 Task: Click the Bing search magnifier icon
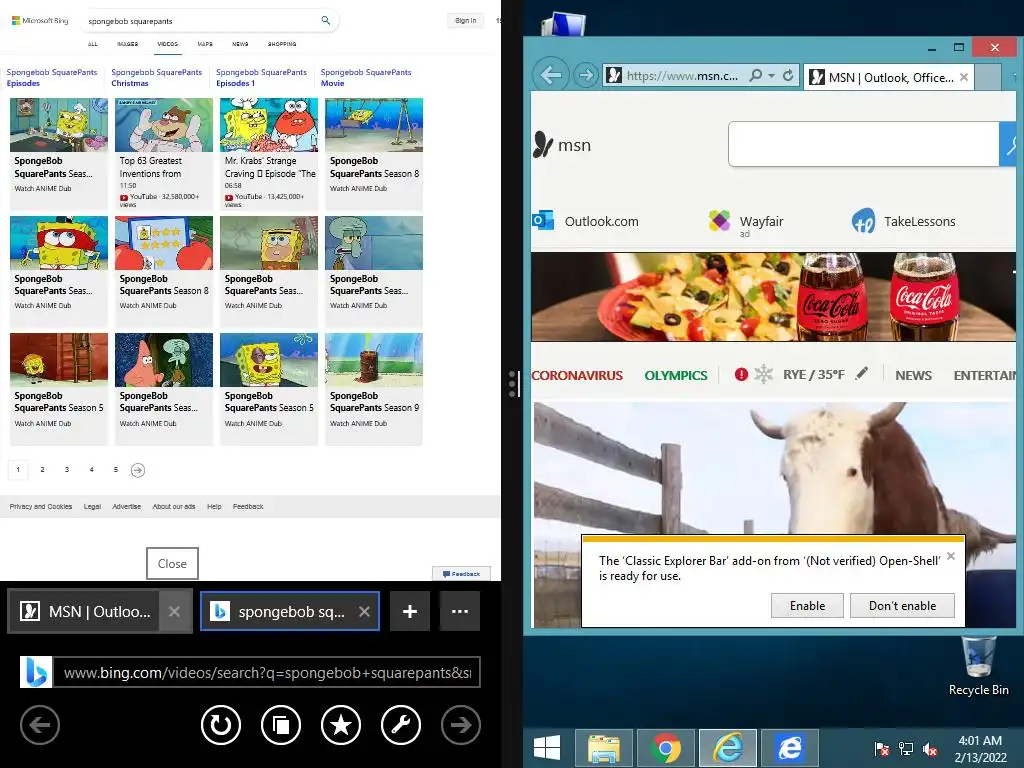325,20
